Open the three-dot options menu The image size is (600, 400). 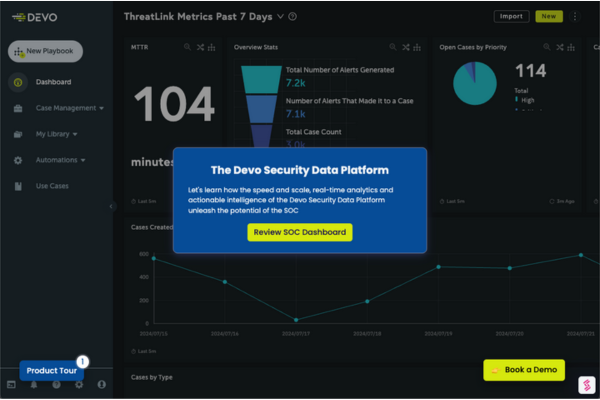click(x=575, y=17)
